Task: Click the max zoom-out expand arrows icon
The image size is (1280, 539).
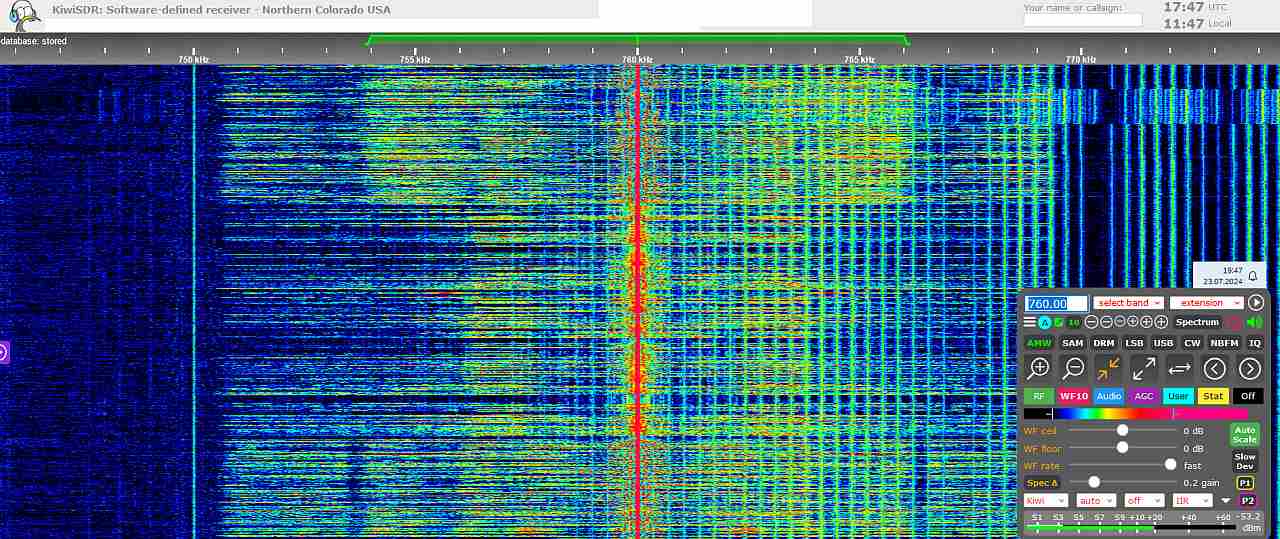Action: click(1143, 369)
